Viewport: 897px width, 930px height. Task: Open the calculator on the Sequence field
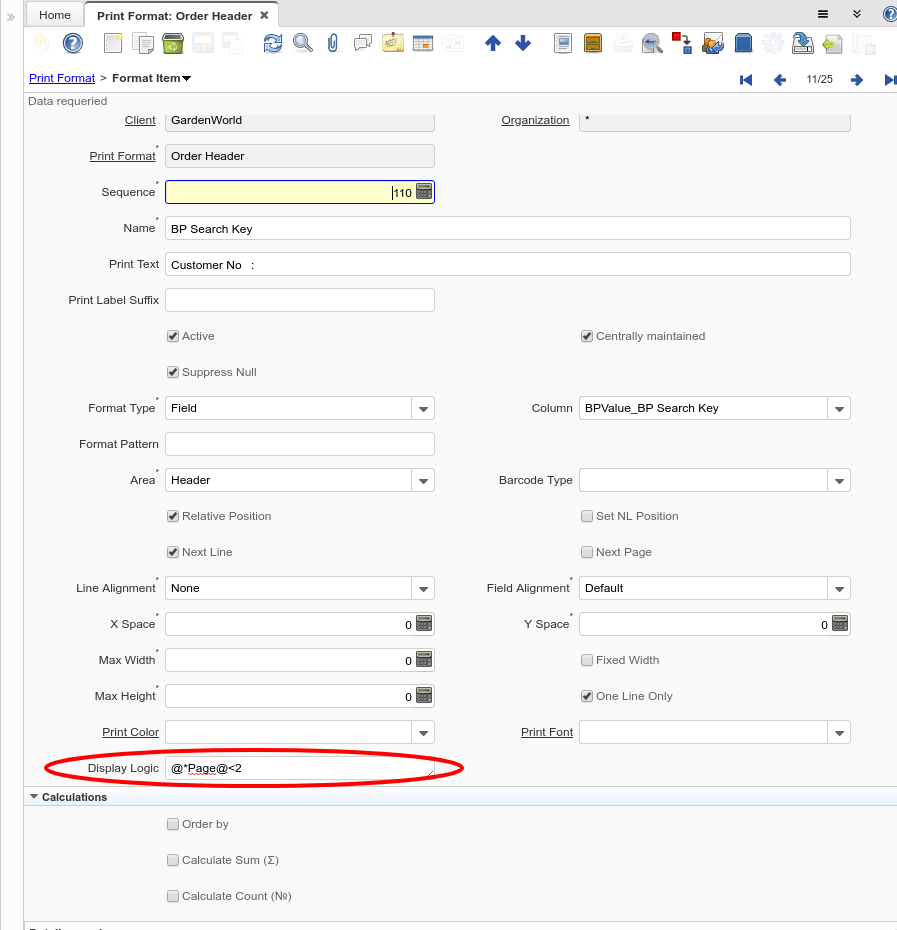pos(425,191)
